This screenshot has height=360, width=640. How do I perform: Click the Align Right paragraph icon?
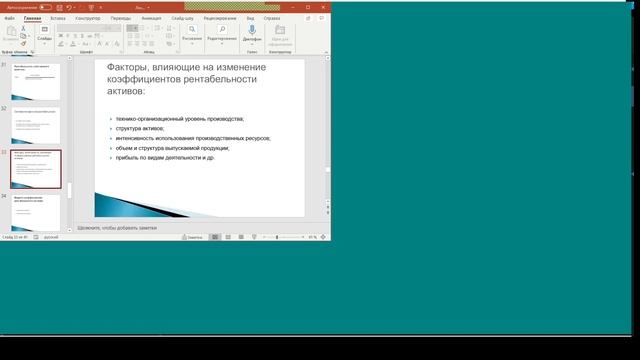[144, 44]
